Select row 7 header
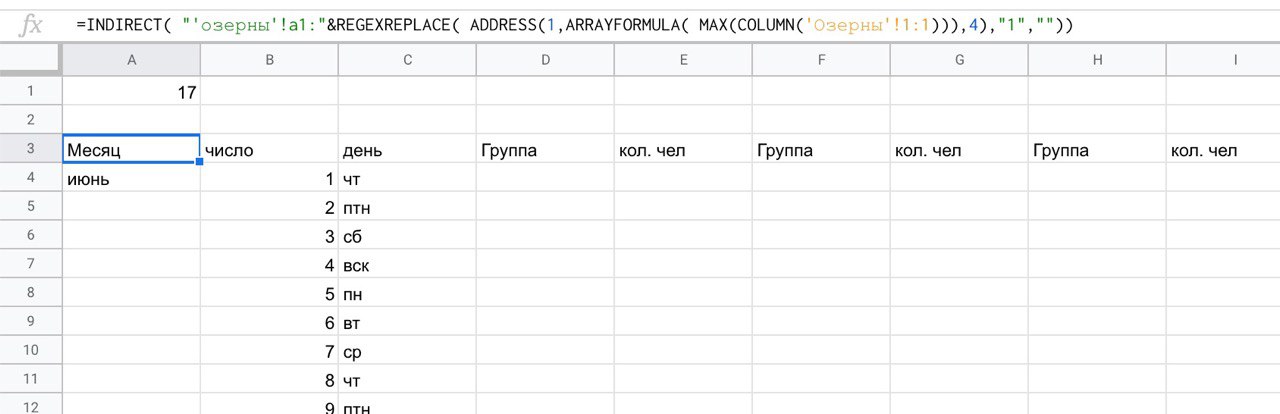Image resolution: width=1280 pixels, height=414 pixels. (x=31, y=265)
